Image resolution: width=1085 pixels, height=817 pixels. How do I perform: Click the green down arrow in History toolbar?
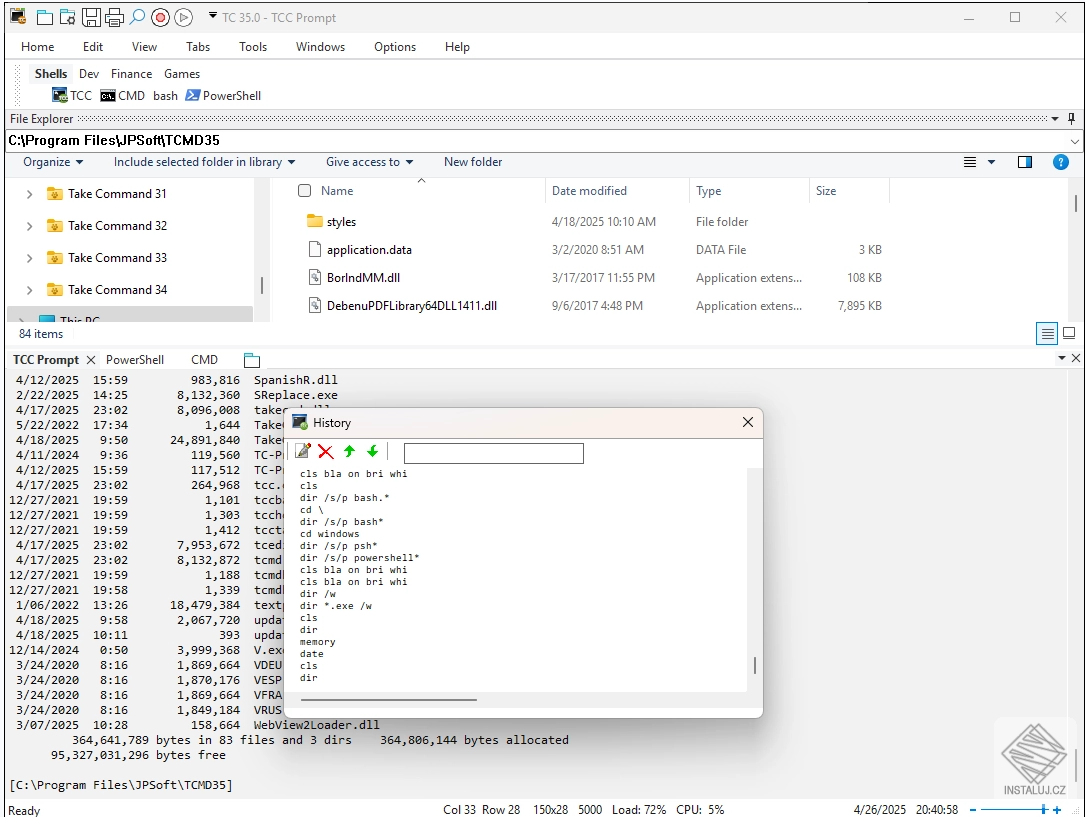point(373,452)
